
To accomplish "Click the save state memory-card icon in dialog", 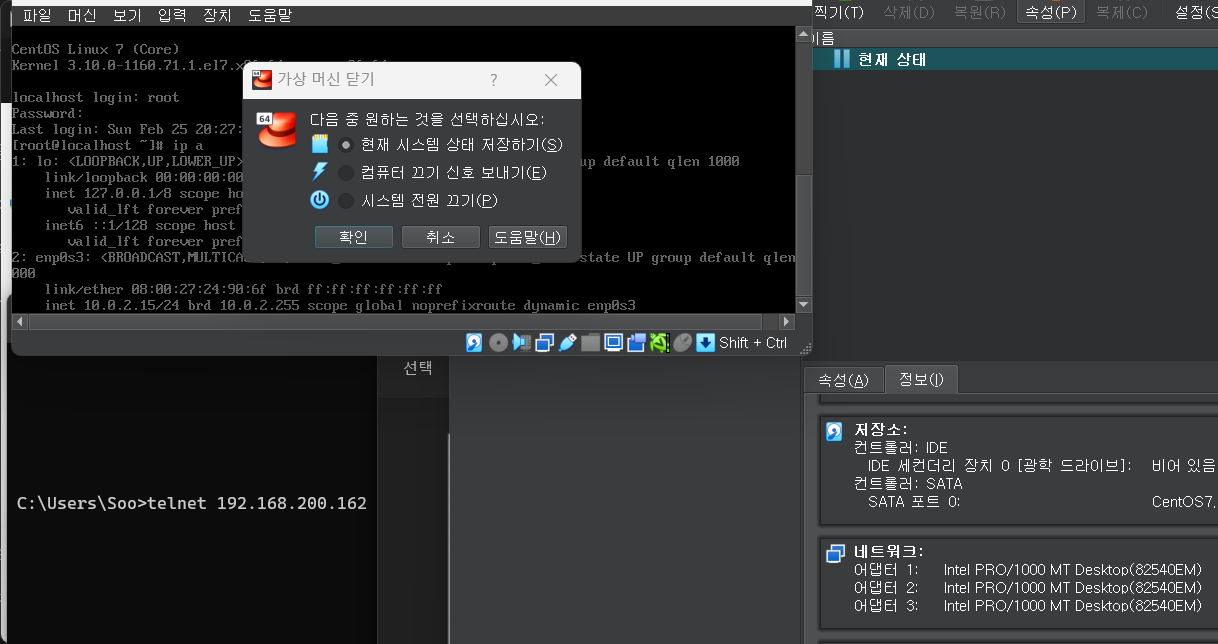I will (x=320, y=144).
